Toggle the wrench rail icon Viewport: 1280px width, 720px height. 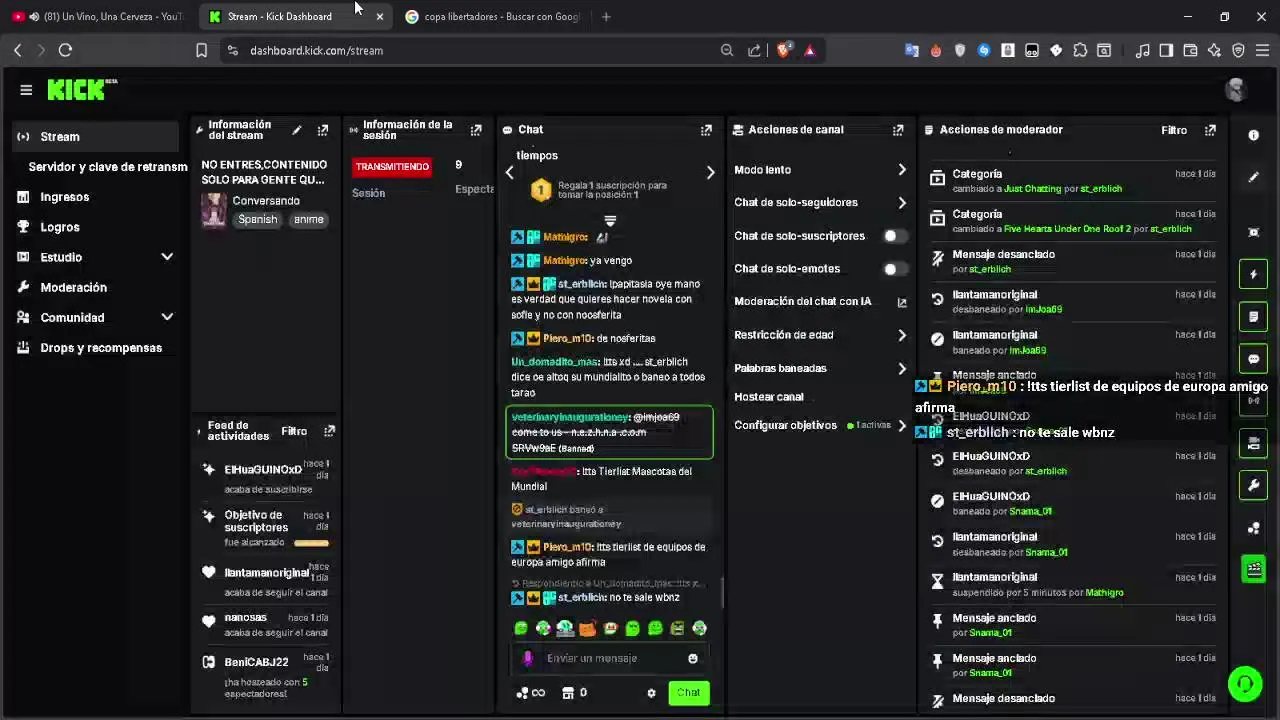(1253, 486)
